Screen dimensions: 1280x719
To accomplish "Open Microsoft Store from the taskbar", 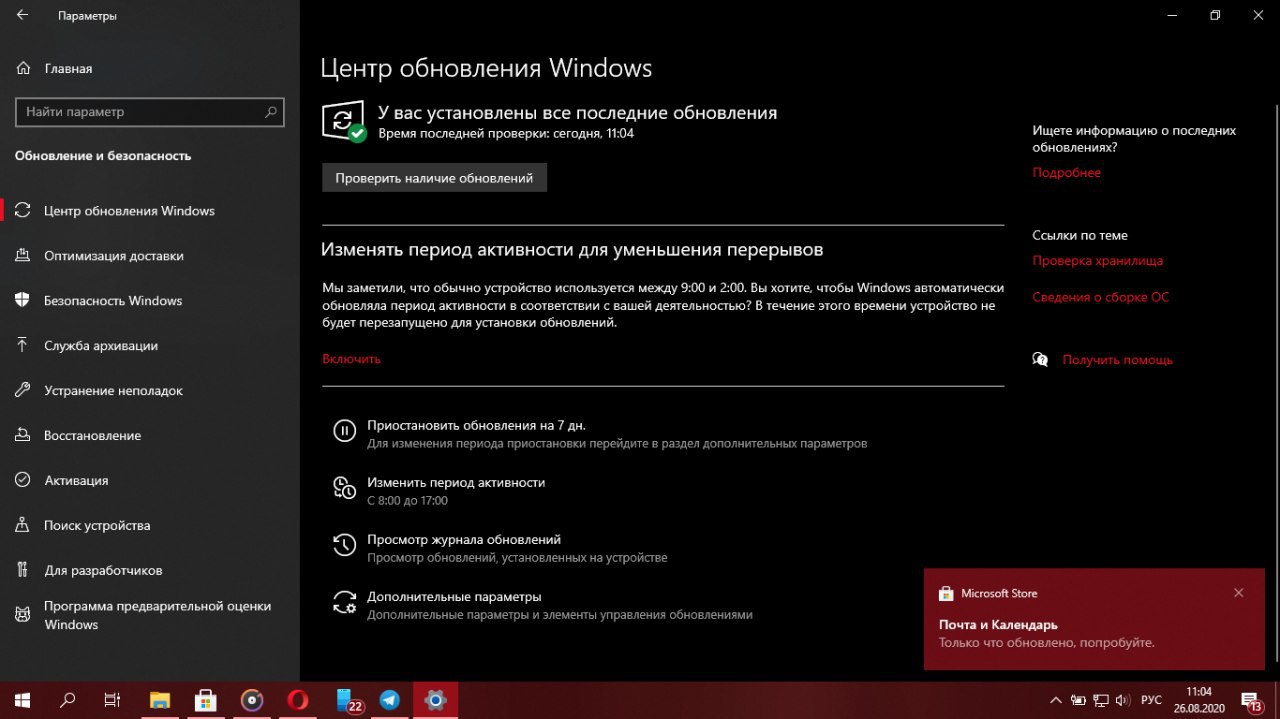I will point(205,700).
